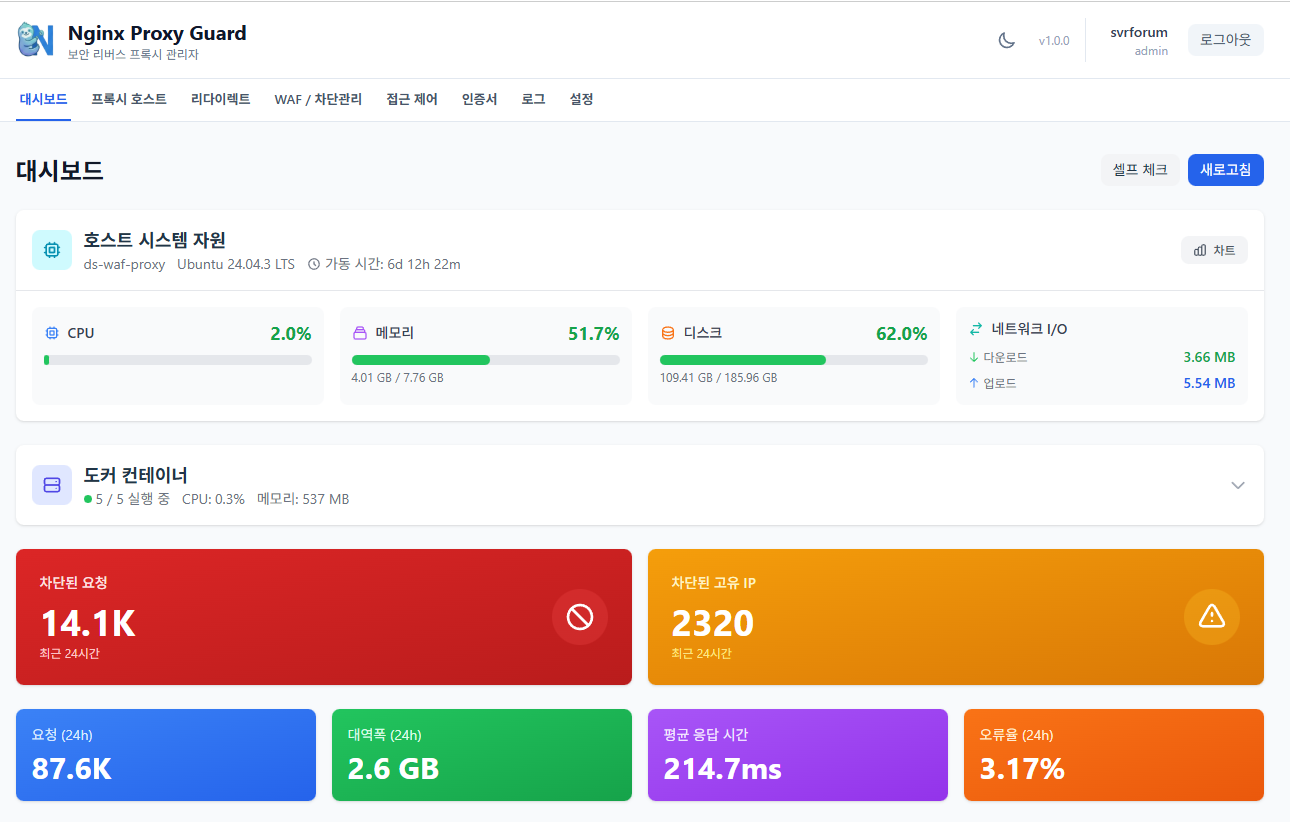The width and height of the screenshot is (1290, 822).
Task: Expand the Docker container panel chevron
Action: point(1238,485)
